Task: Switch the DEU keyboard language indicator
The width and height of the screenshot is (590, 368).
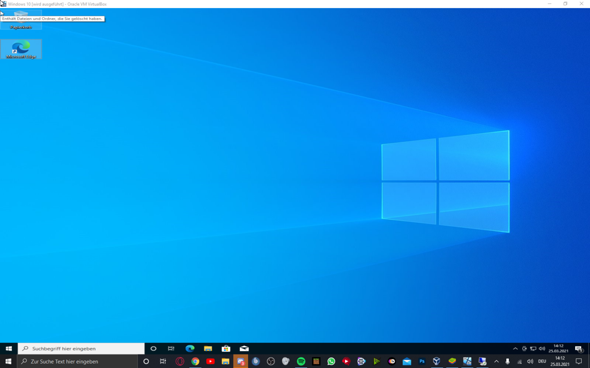Action: point(542,361)
